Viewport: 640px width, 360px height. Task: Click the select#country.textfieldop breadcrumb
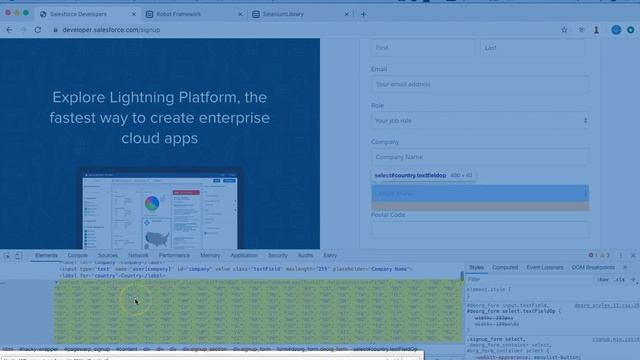click(x=385, y=349)
